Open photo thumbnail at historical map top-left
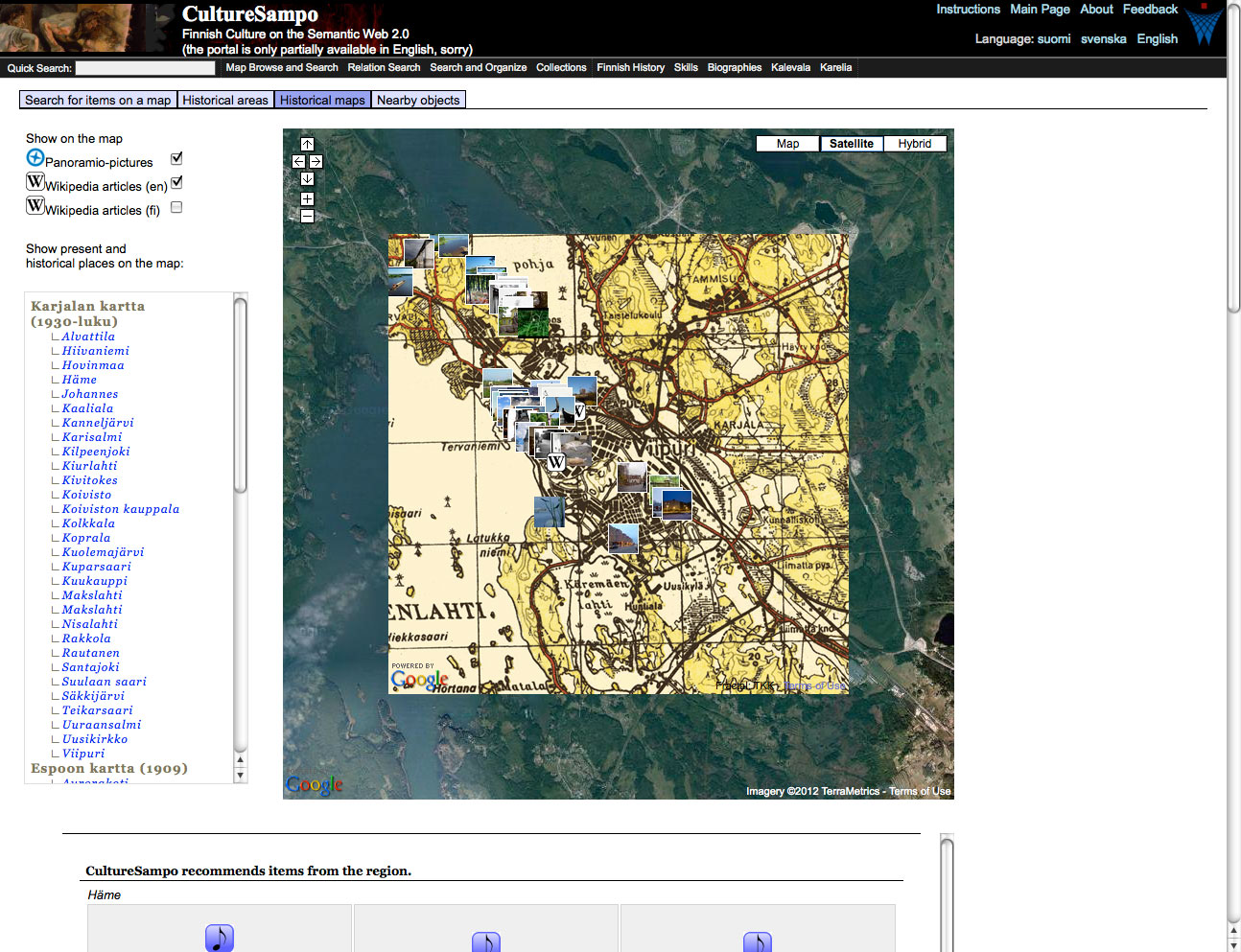1241x952 pixels. click(418, 253)
